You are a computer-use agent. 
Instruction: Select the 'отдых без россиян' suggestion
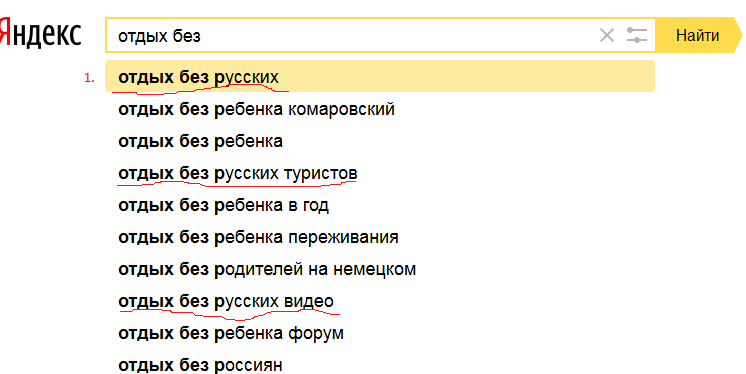(x=380, y=364)
